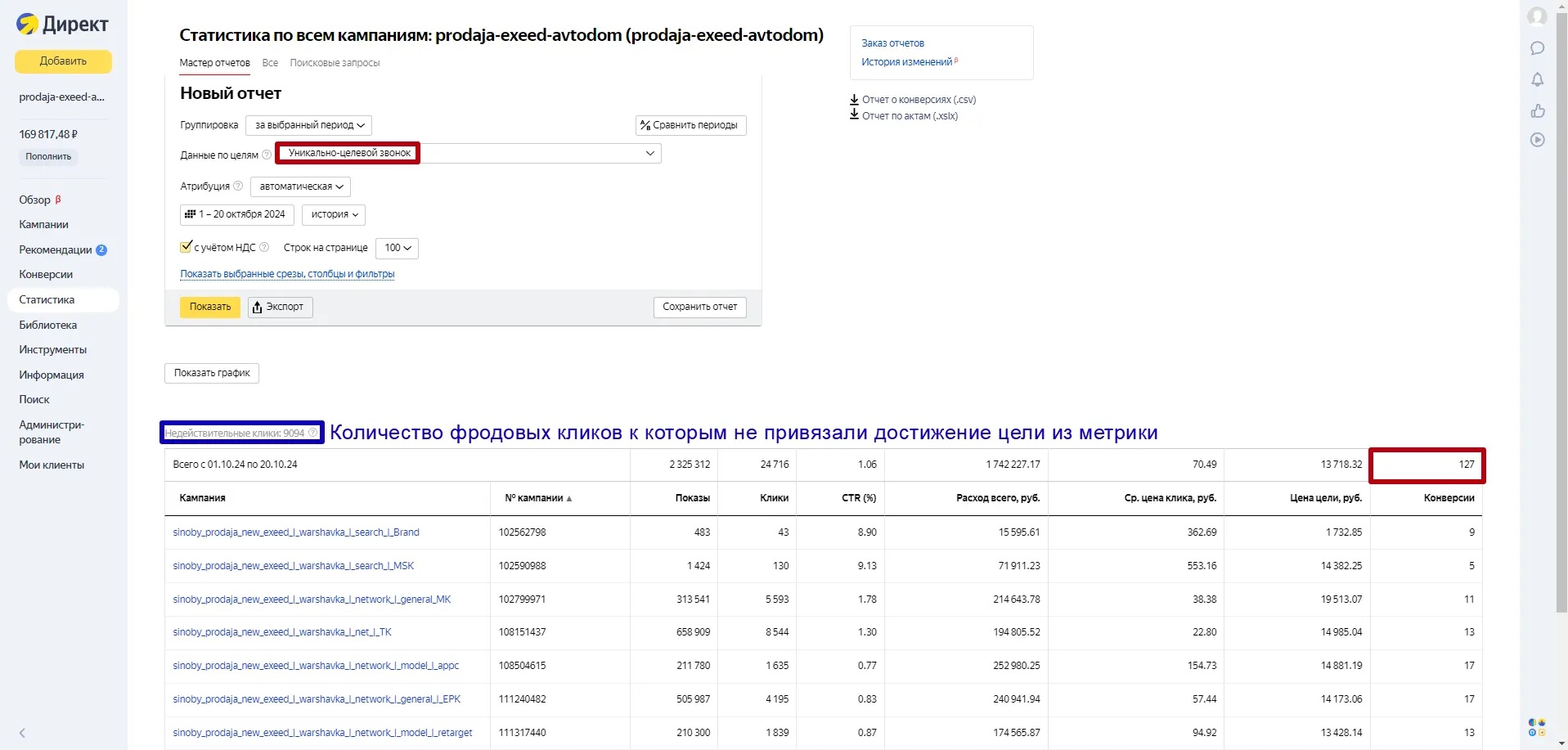Open the Строк на странице dropdown
The image size is (1568, 750).
[x=397, y=248]
